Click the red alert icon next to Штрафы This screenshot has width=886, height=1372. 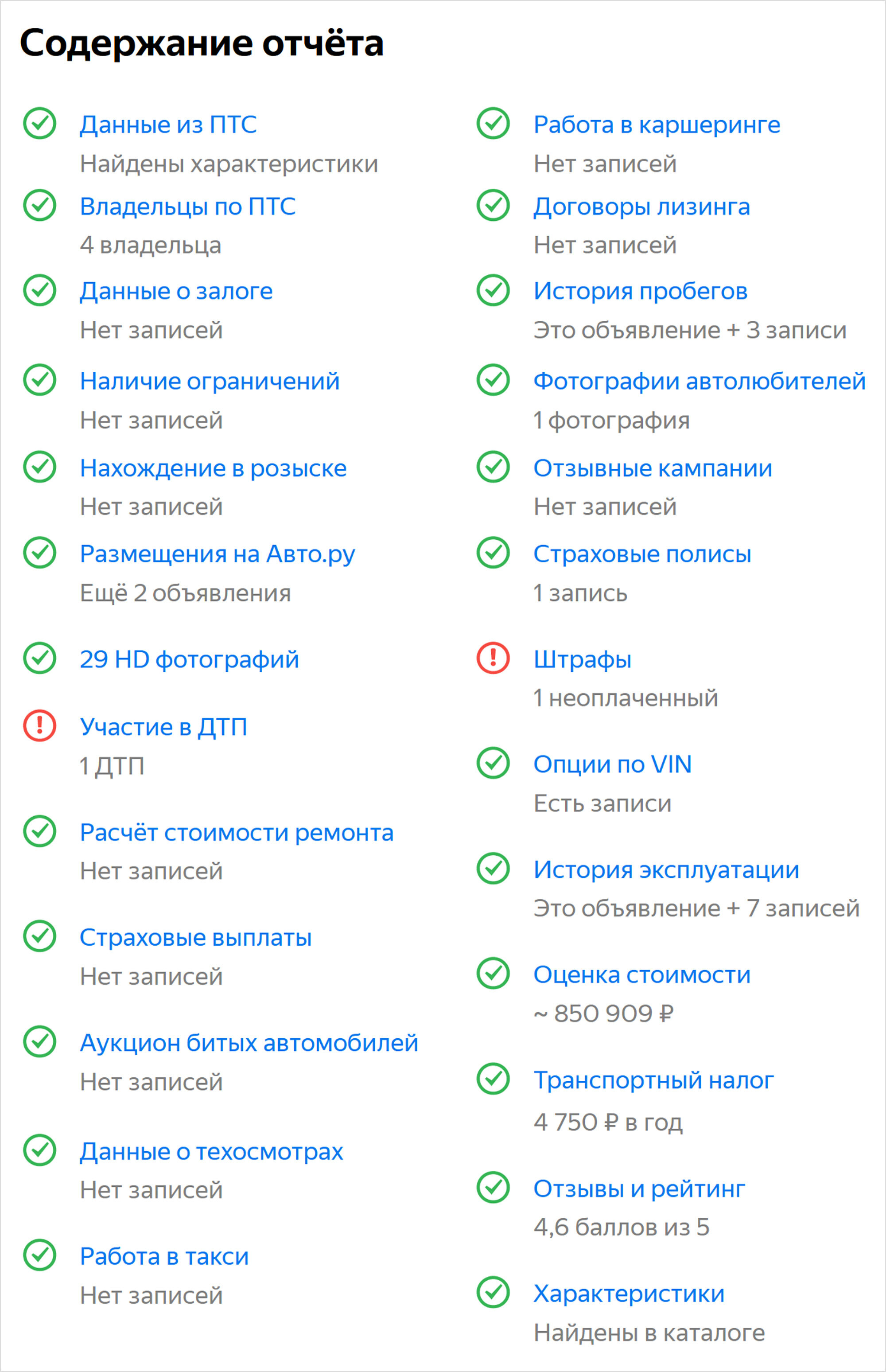click(493, 658)
